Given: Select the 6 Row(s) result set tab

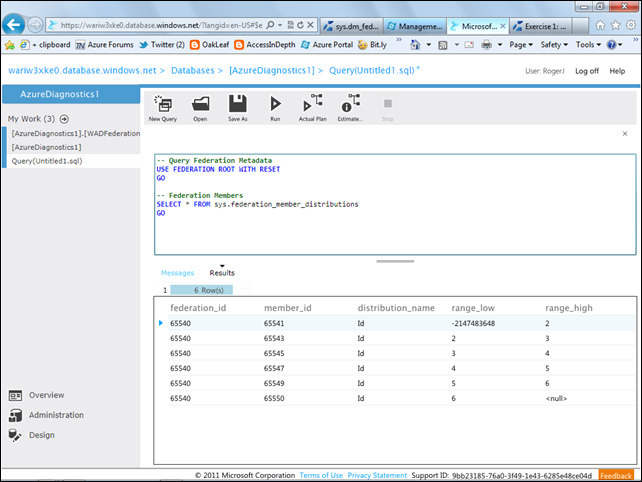Looking at the screenshot, I should [x=201, y=290].
